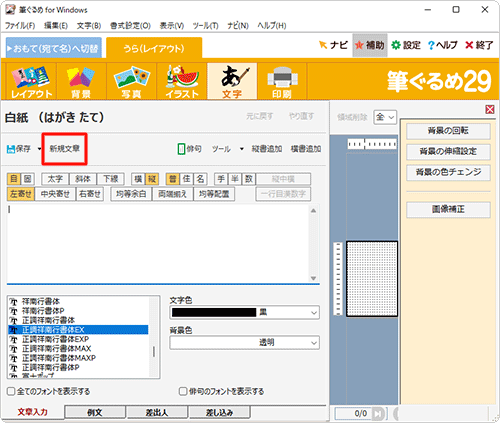This screenshot has height=423, width=500.
Task: Expand the ツール dropdown arrow
Action: pos(242,149)
